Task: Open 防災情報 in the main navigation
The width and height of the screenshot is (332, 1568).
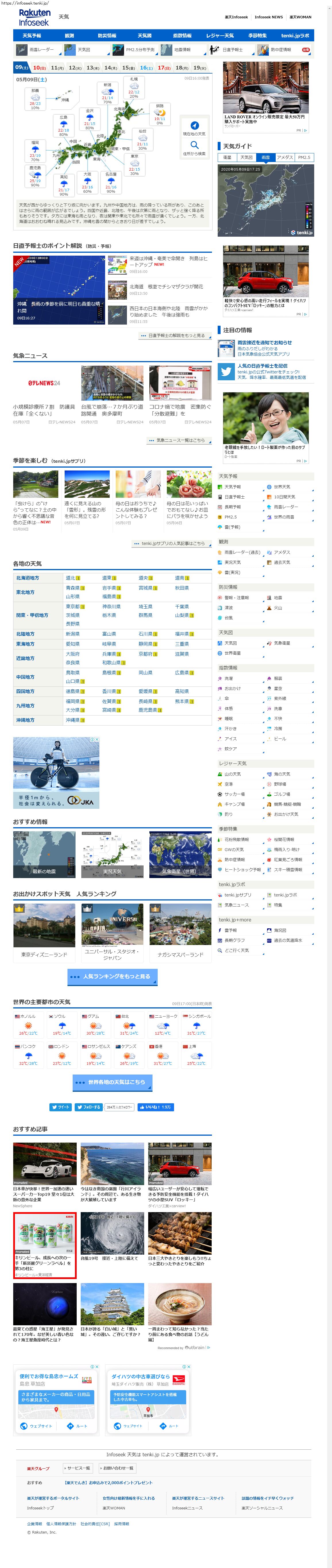Action: pyautogui.click(x=107, y=36)
